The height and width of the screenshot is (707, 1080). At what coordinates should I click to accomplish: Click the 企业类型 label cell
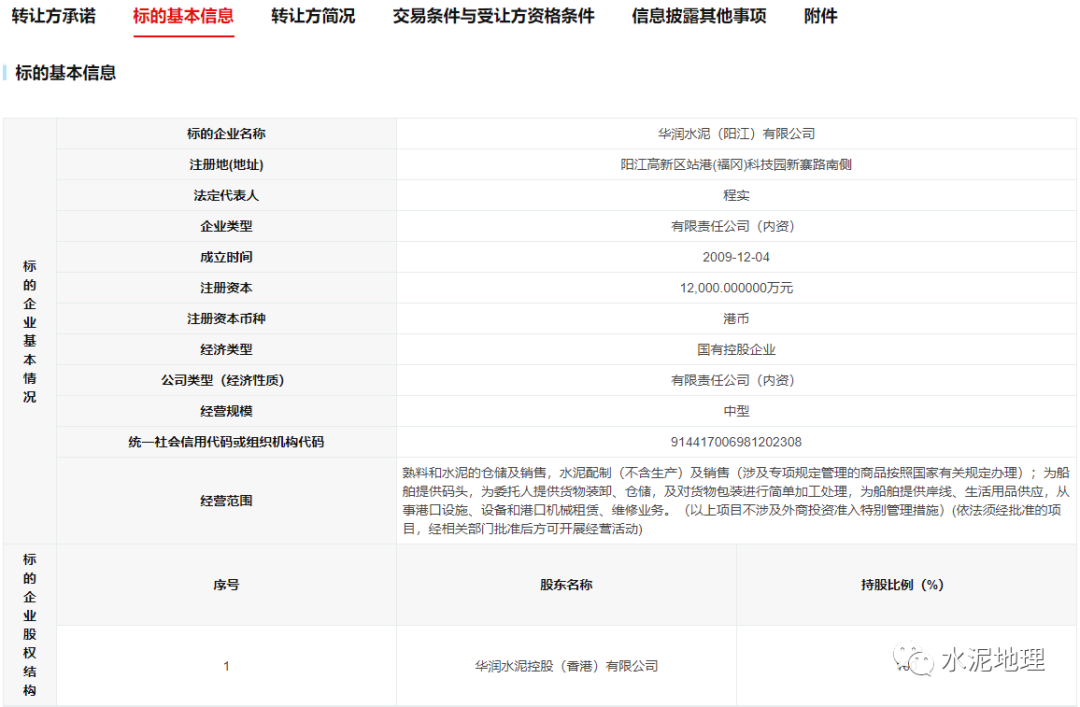pos(226,226)
